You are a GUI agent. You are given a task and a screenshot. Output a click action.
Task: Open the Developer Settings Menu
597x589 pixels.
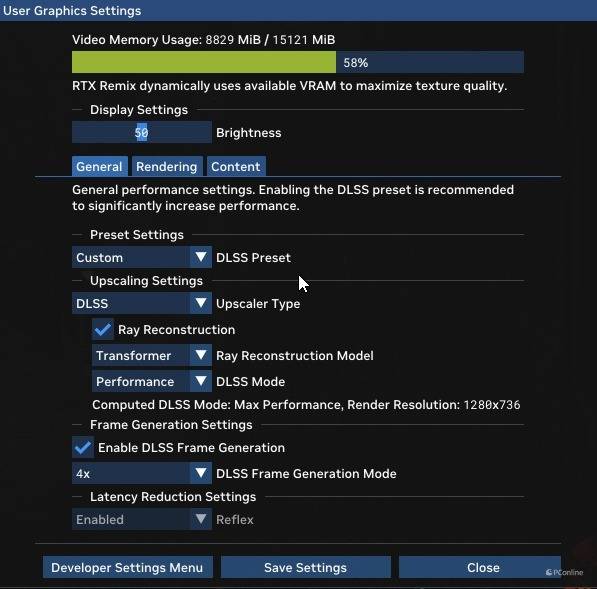coord(128,567)
